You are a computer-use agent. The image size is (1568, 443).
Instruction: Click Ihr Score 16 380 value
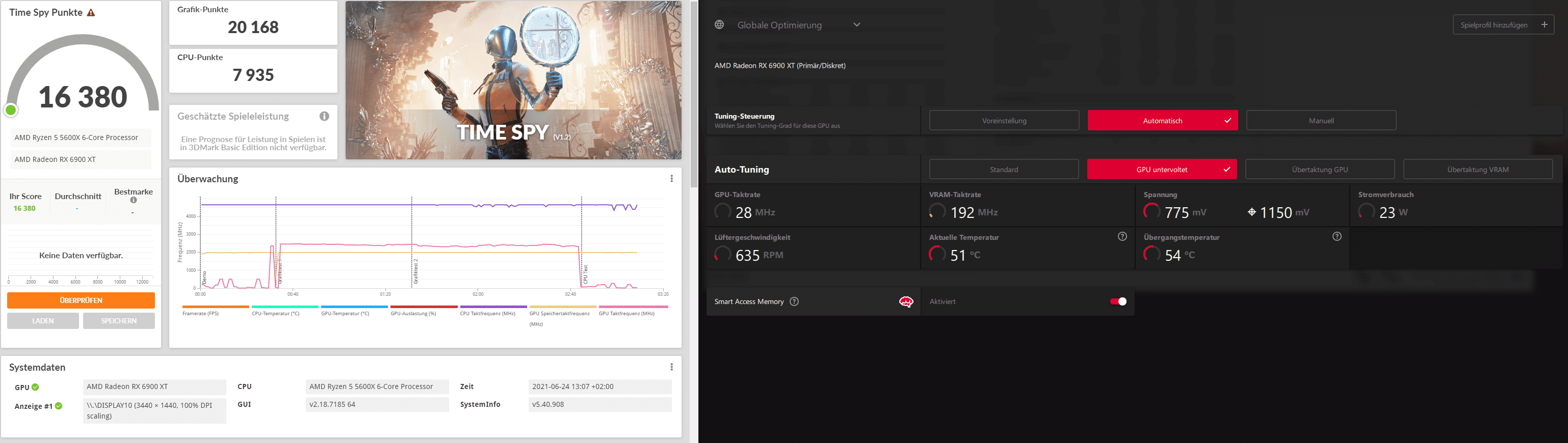point(24,208)
